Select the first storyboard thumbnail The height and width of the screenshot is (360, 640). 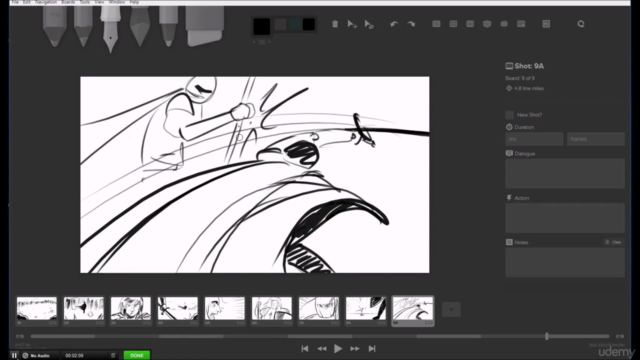point(37,311)
